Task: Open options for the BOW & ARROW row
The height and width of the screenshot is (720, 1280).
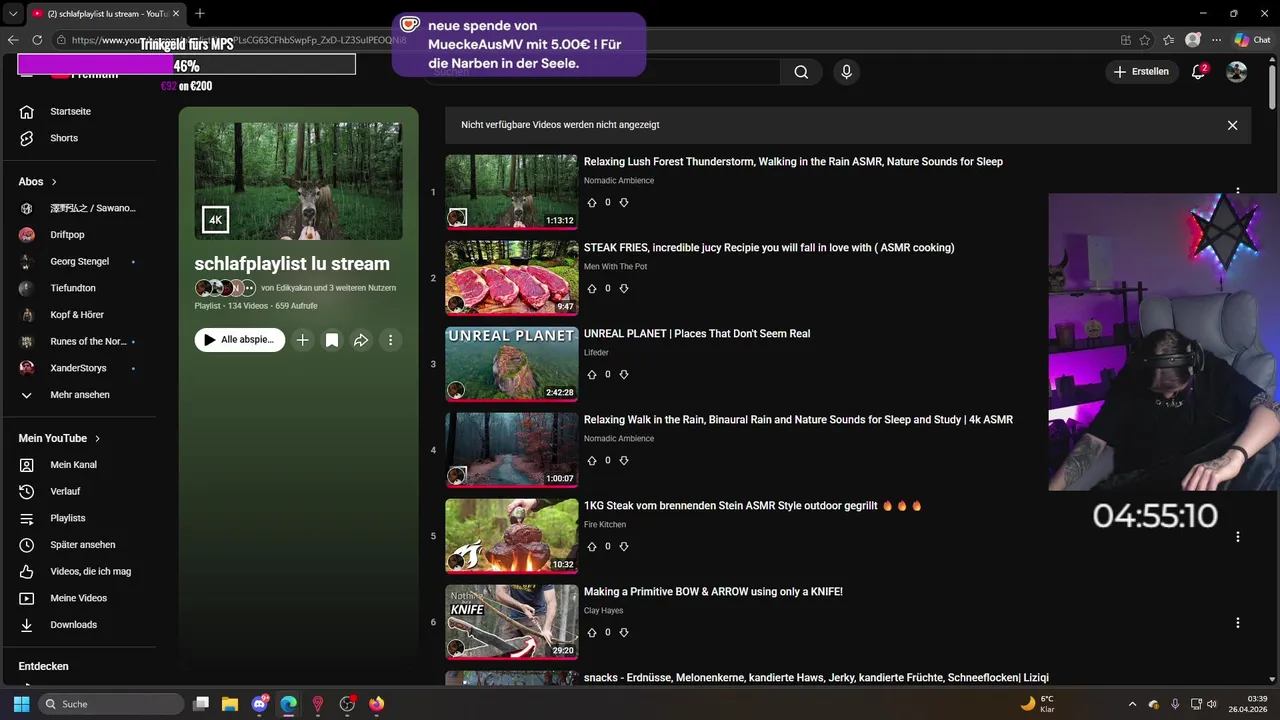Action: (1237, 623)
